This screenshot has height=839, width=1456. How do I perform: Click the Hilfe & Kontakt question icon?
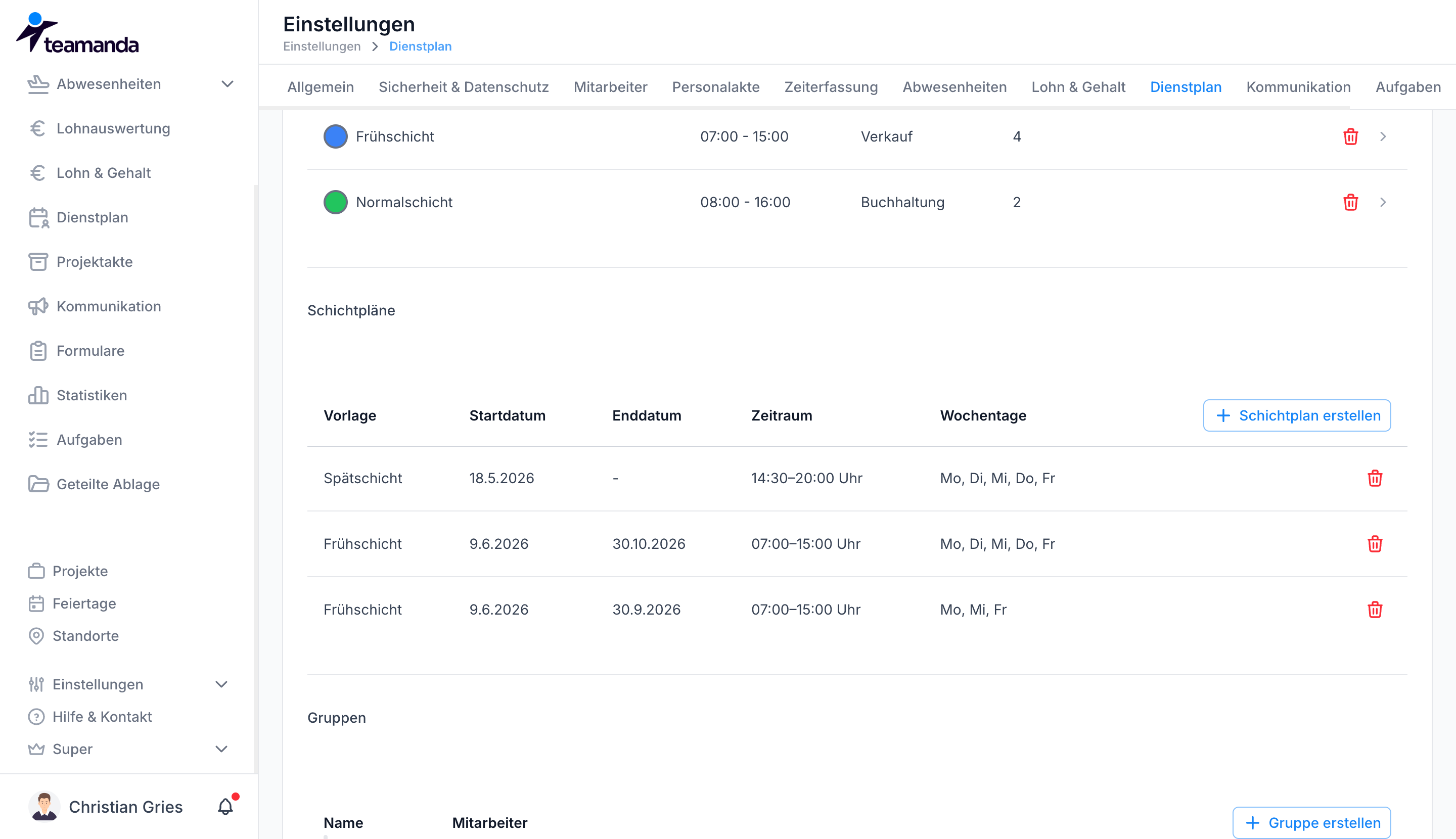tap(36, 716)
